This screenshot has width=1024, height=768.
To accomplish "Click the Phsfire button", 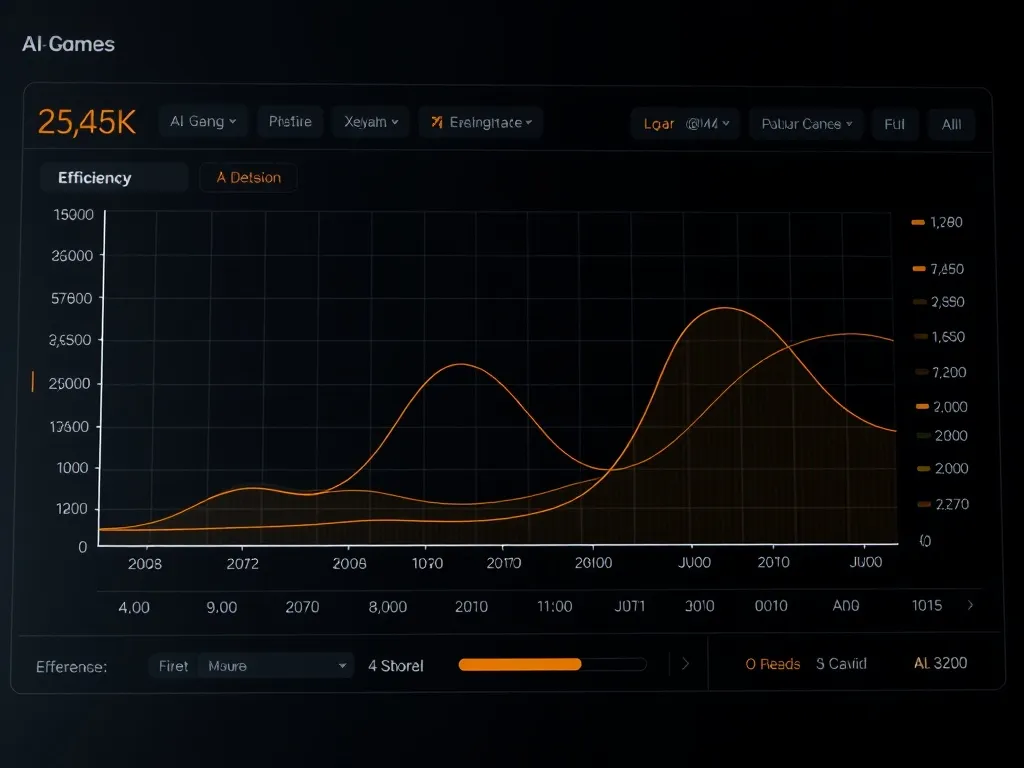I will click(x=290, y=121).
